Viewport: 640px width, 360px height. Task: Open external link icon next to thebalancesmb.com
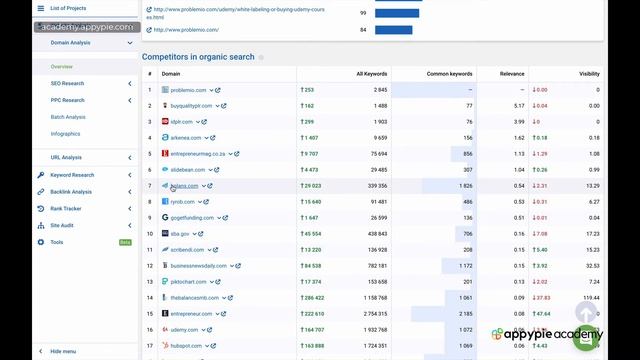(x=230, y=298)
